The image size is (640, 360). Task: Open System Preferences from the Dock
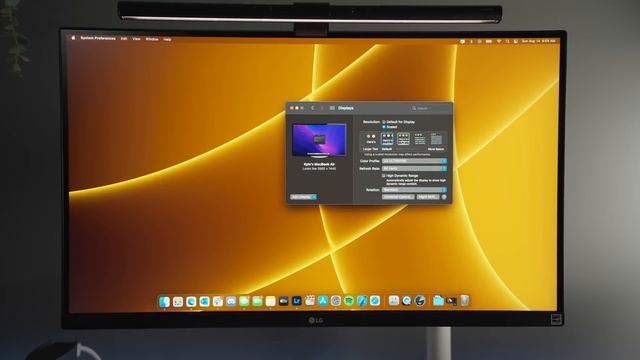click(336, 301)
